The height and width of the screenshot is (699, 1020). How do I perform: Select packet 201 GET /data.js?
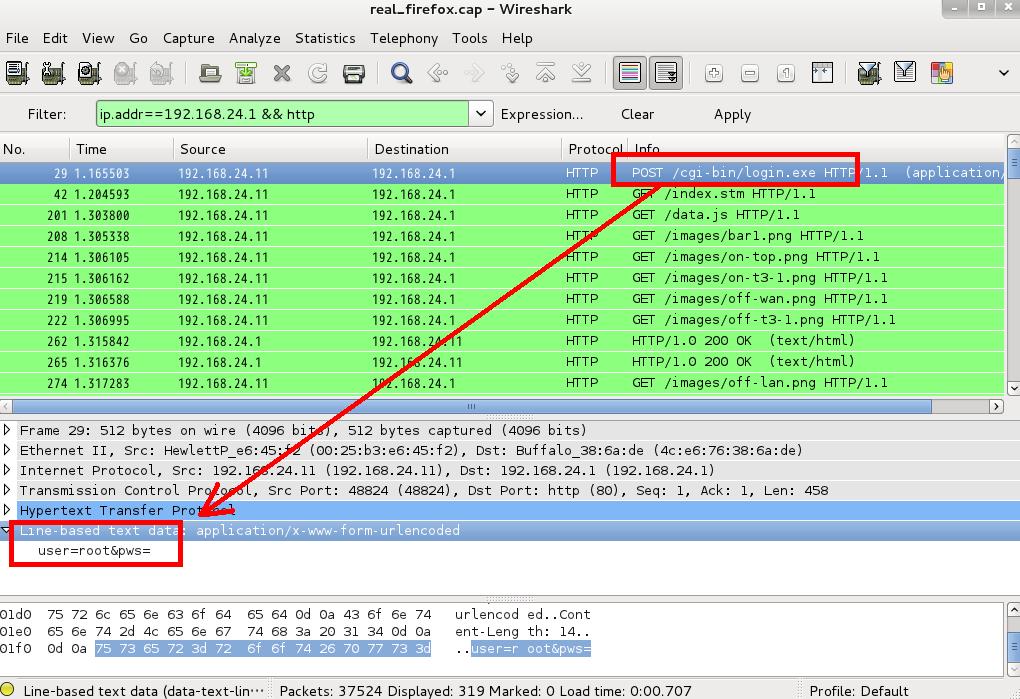[x=502, y=215]
